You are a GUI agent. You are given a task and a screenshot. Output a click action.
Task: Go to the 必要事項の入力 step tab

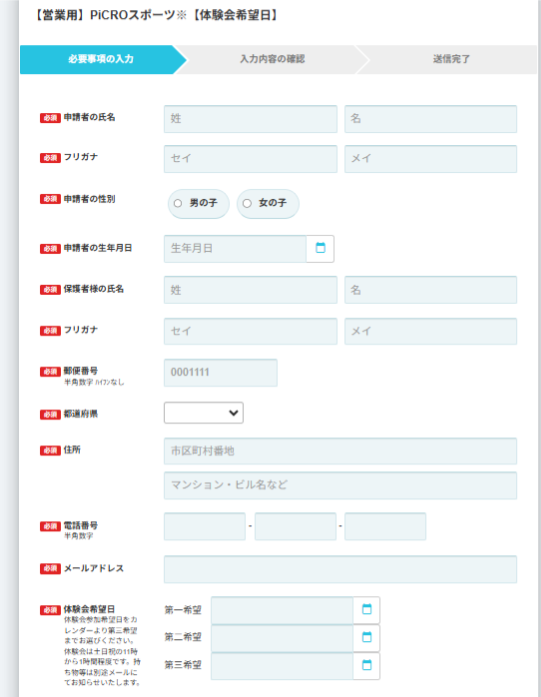pyautogui.click(x=103, y=59)
